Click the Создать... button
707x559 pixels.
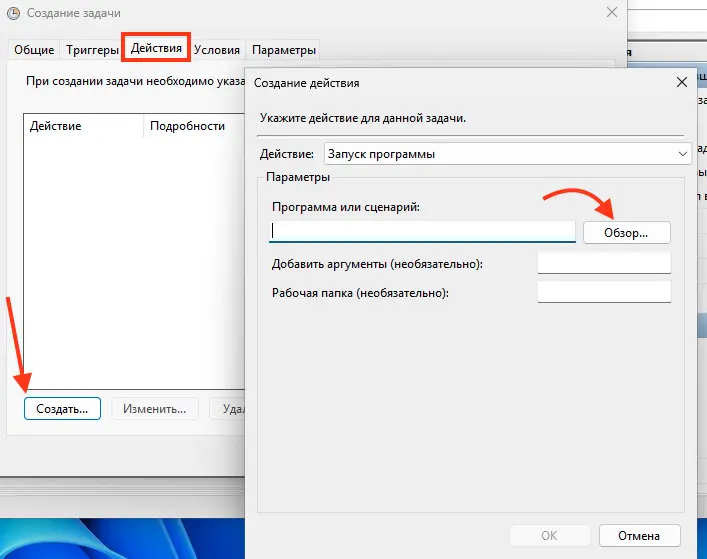[62, 408]
